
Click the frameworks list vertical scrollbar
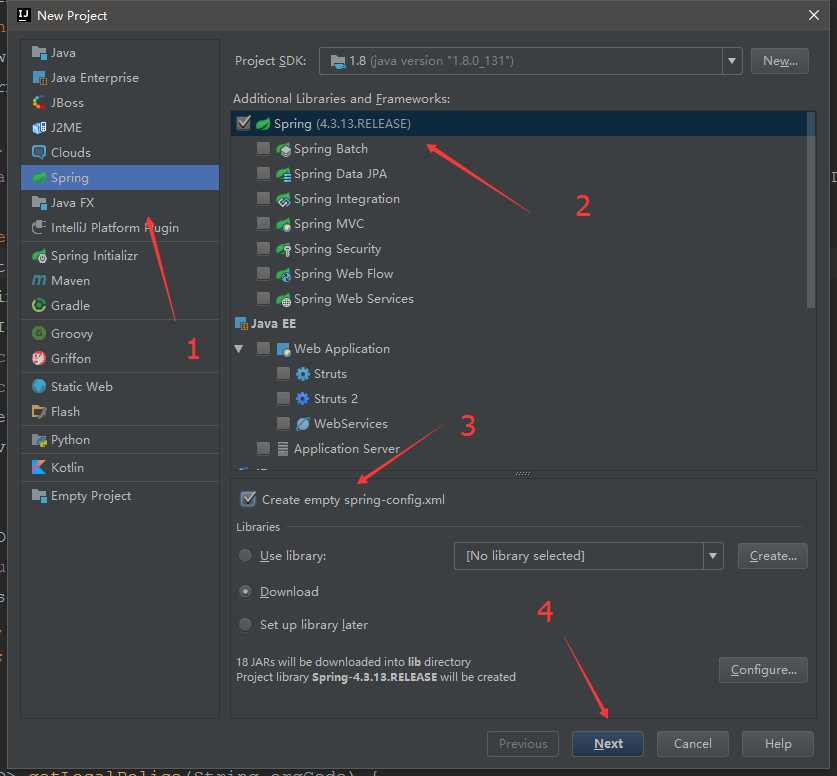click(x=811, y=210)
